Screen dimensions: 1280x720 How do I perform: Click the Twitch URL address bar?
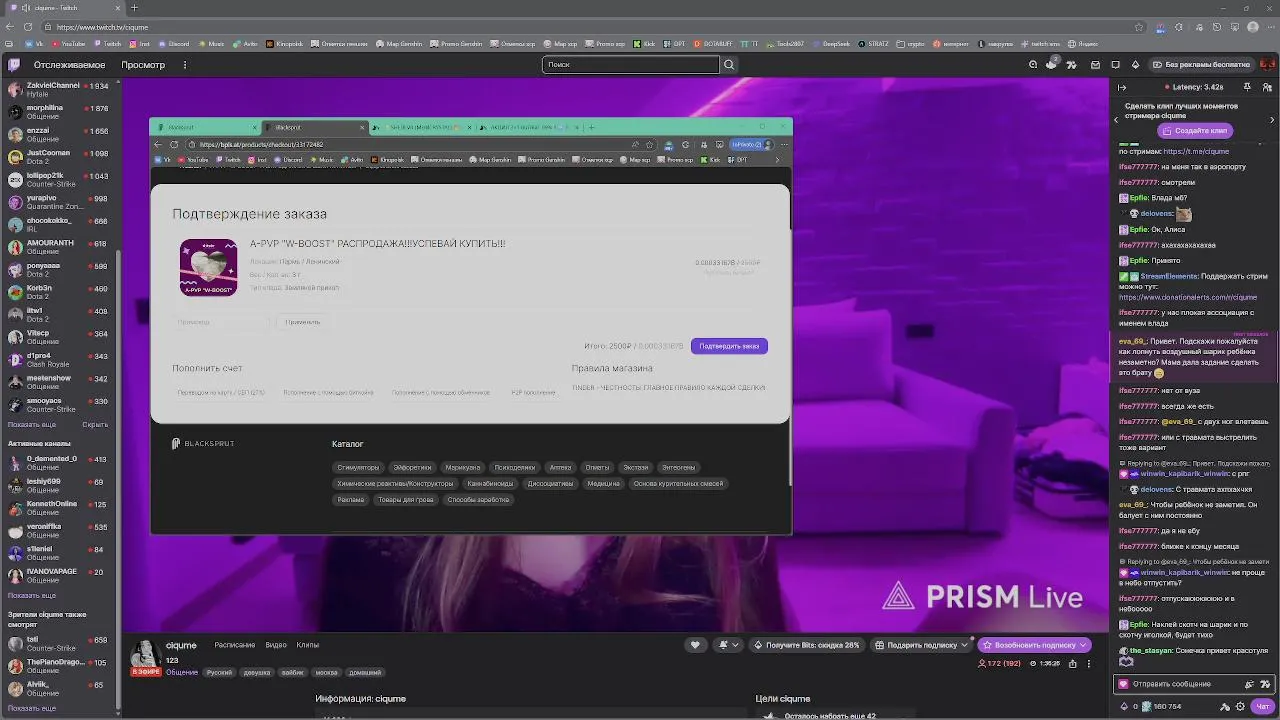point(590,27)
